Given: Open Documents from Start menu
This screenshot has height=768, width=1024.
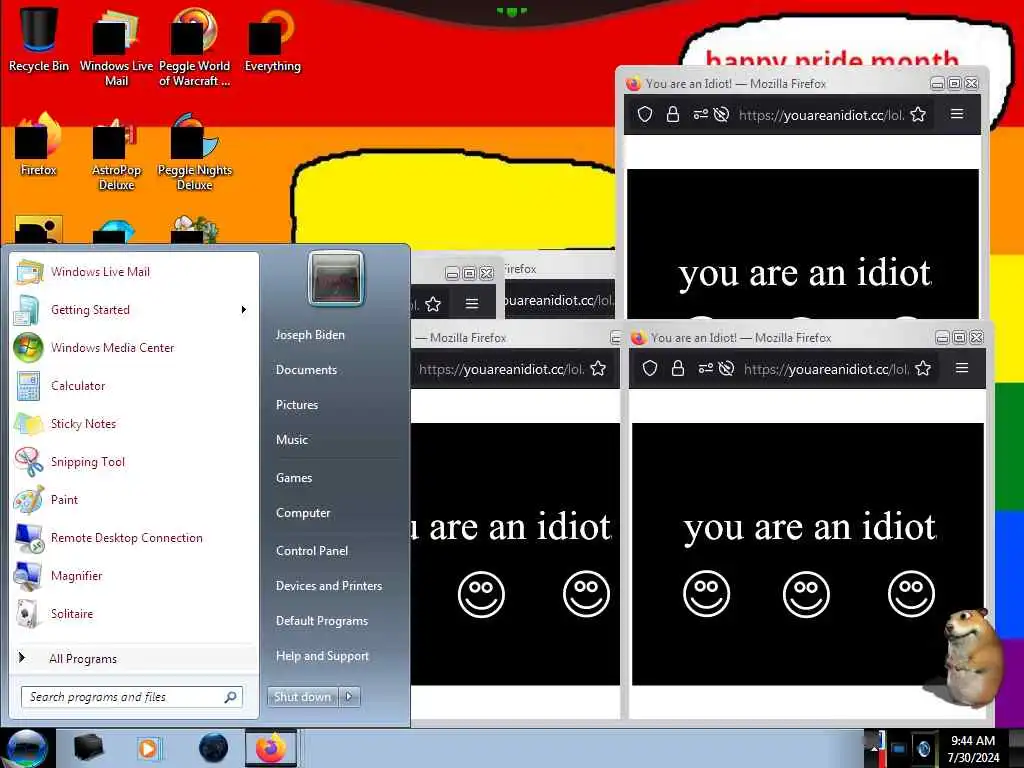Looking at the screenshot, I should (x=306, y=370).
